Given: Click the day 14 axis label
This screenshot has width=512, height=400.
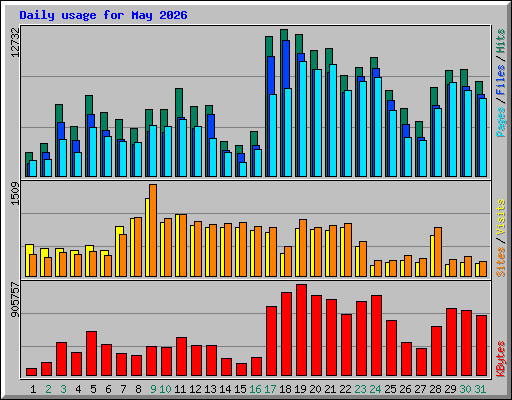Looking at the screenshot, I should coord(225,389).
